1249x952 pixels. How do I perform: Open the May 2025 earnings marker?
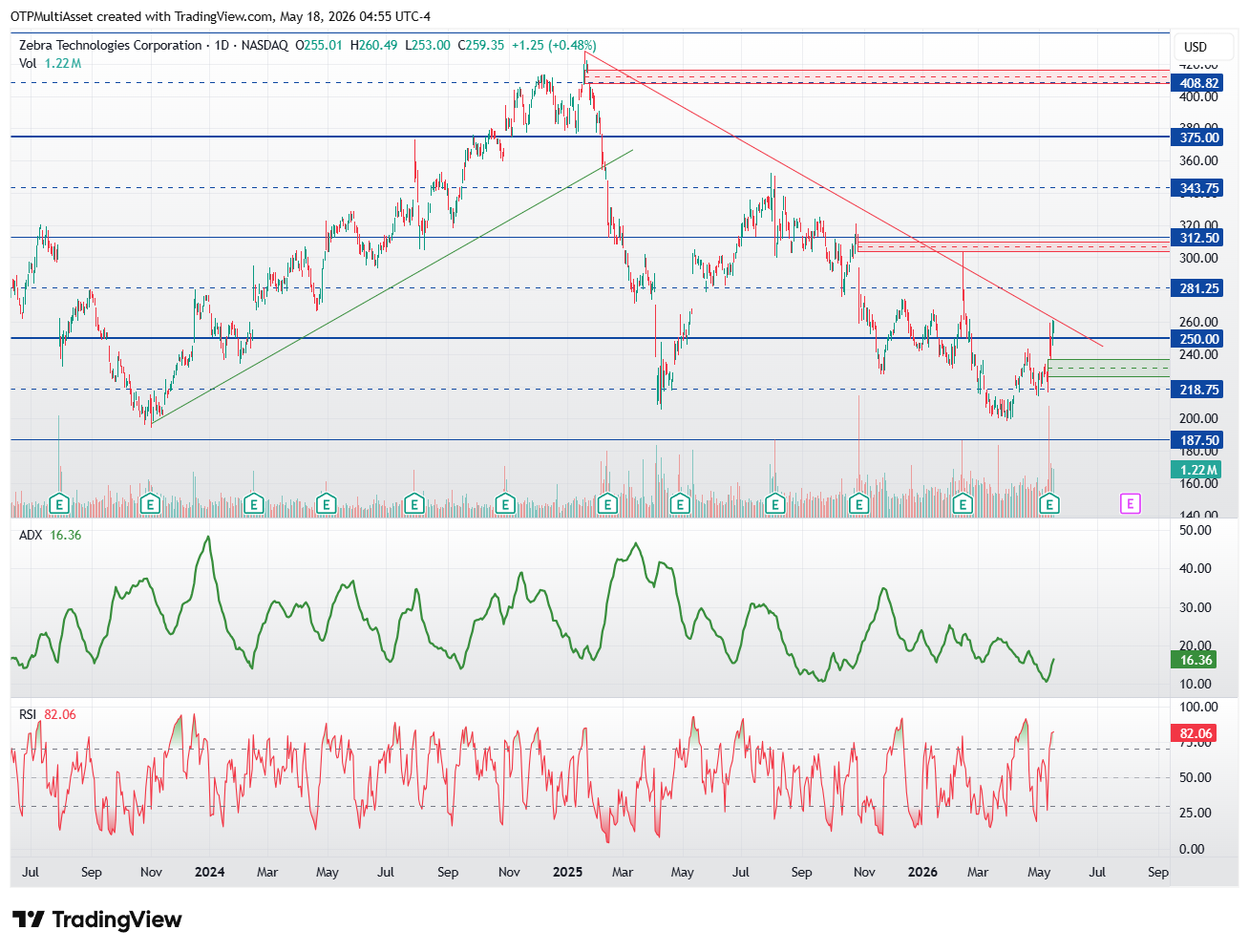(x=680, y=503)
